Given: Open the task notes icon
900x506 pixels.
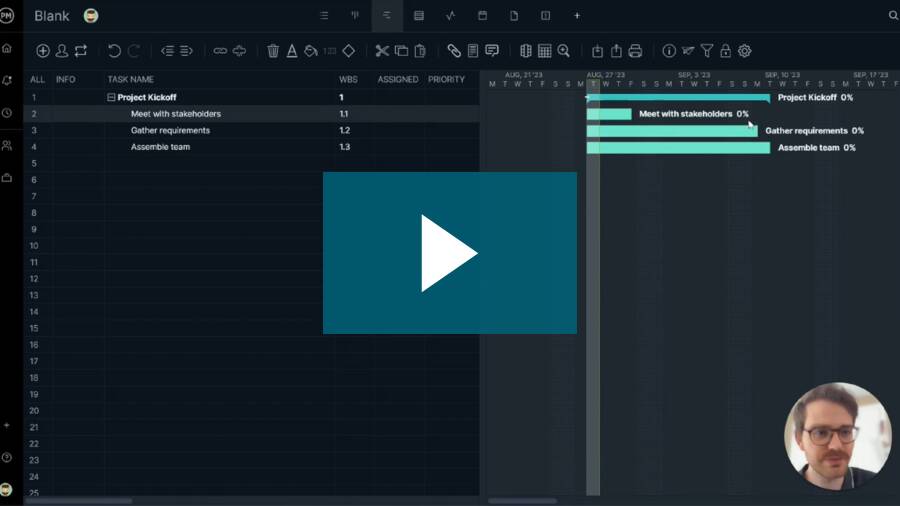Looking at the screenshot, I should 473,51.
